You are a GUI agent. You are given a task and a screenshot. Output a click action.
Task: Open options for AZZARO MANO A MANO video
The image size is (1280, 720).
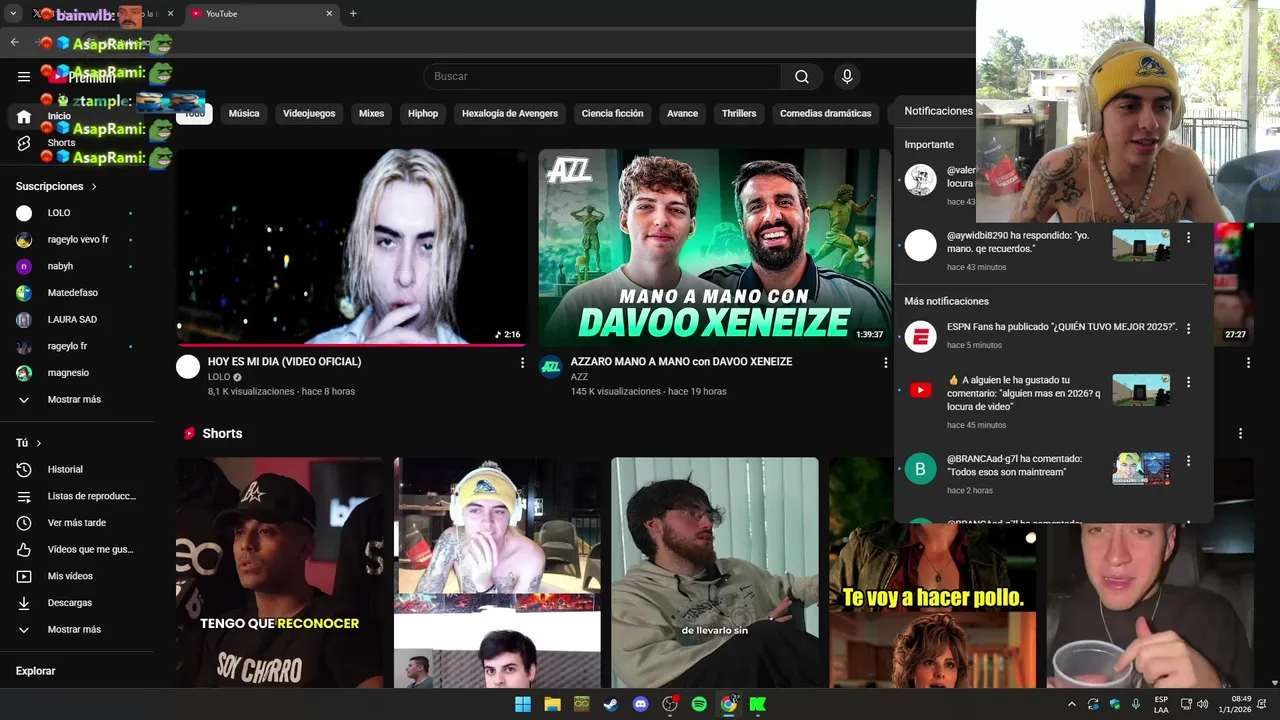(x=885, y=363)
